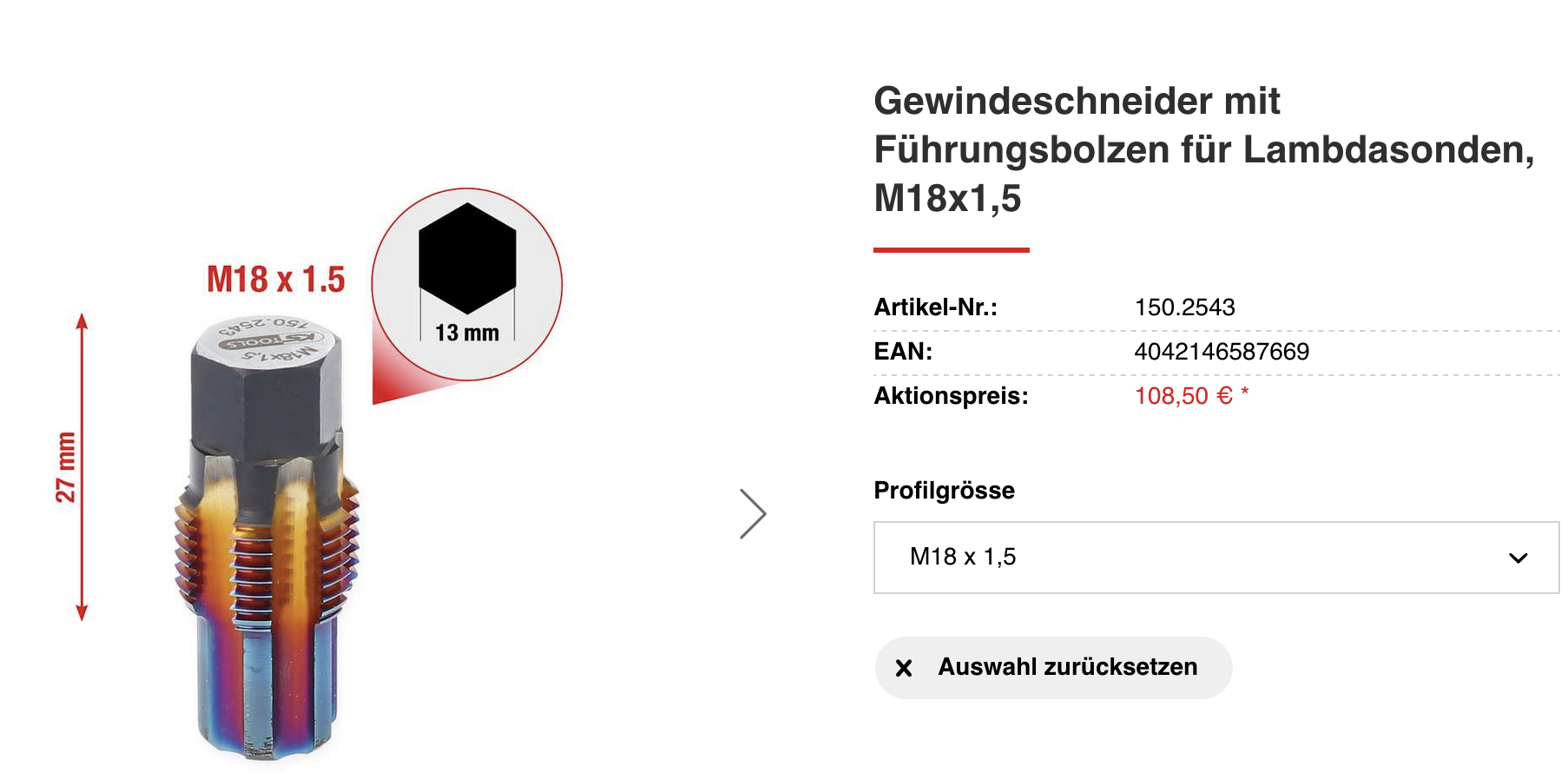
Task: Click the asterisk next to the price
Action: coord(1245,393)
